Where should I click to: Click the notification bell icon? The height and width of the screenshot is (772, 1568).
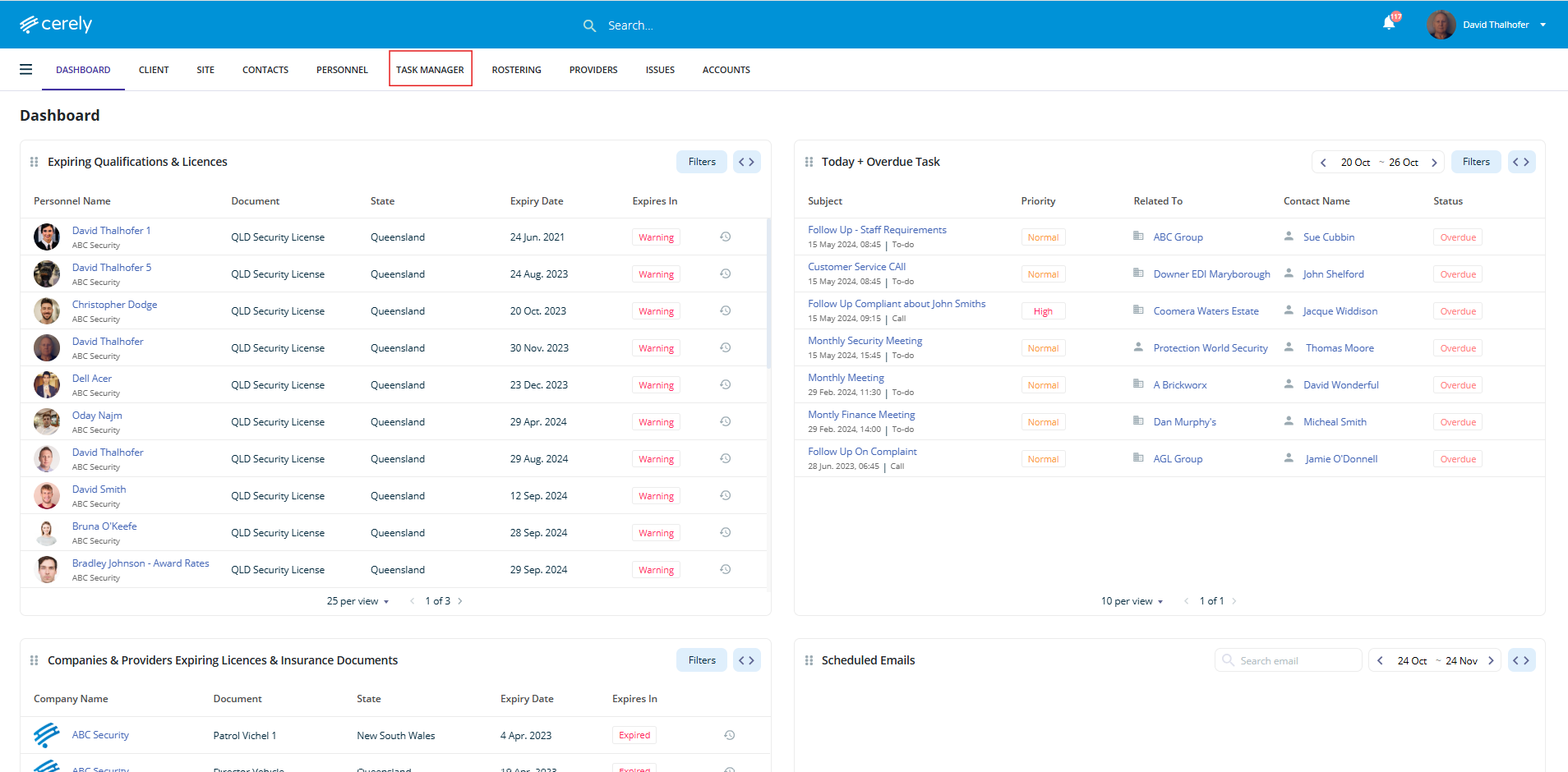[x=1389, y=24]
